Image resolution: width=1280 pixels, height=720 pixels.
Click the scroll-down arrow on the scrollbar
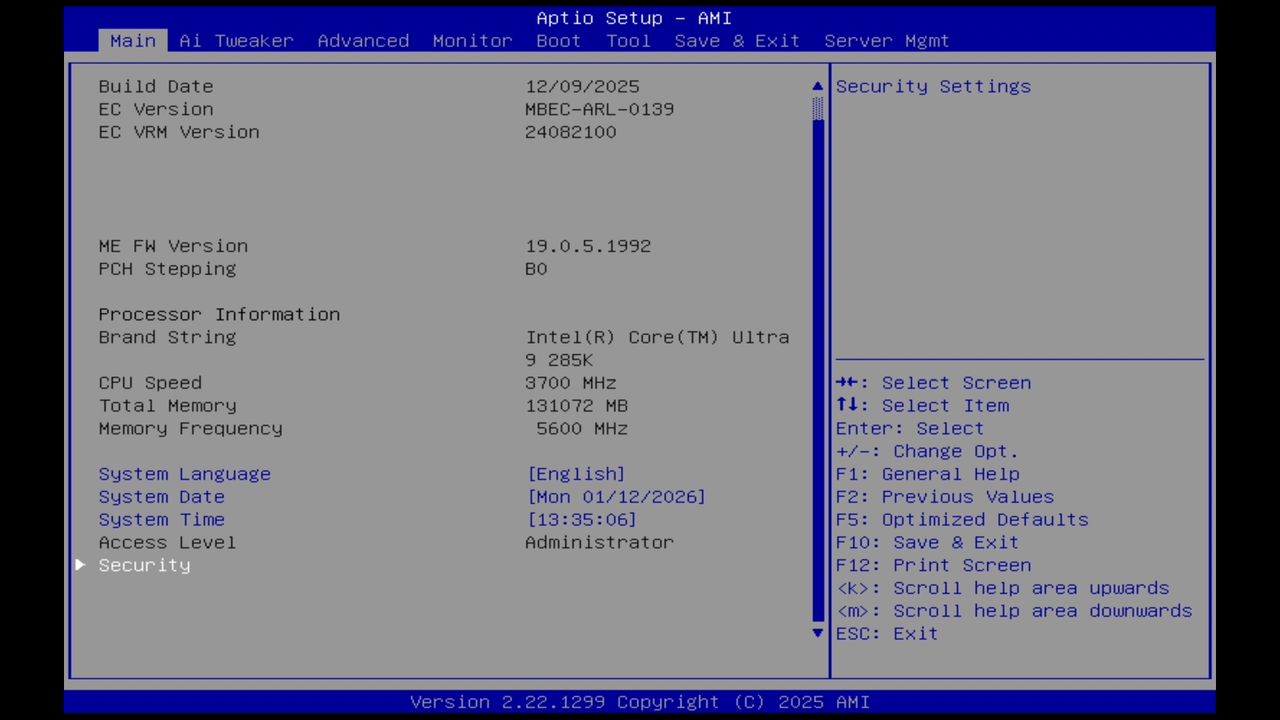(x=817, y=633)
